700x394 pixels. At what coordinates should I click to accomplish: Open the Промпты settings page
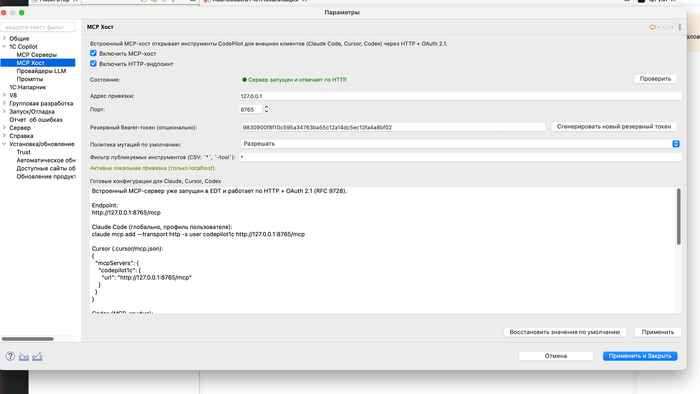click(30, 79)
